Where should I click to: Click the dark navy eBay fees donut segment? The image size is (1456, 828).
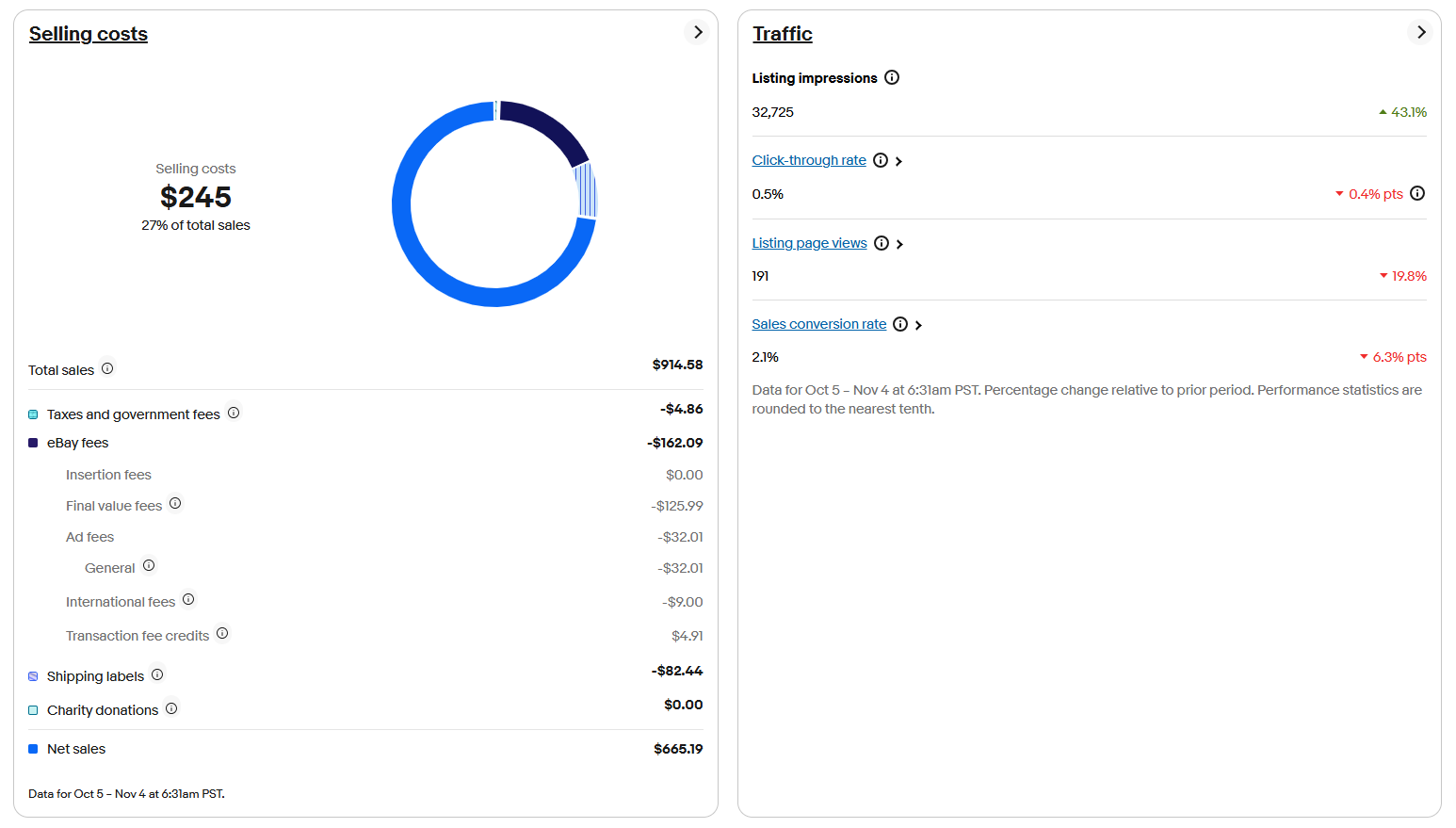point(549,128)
